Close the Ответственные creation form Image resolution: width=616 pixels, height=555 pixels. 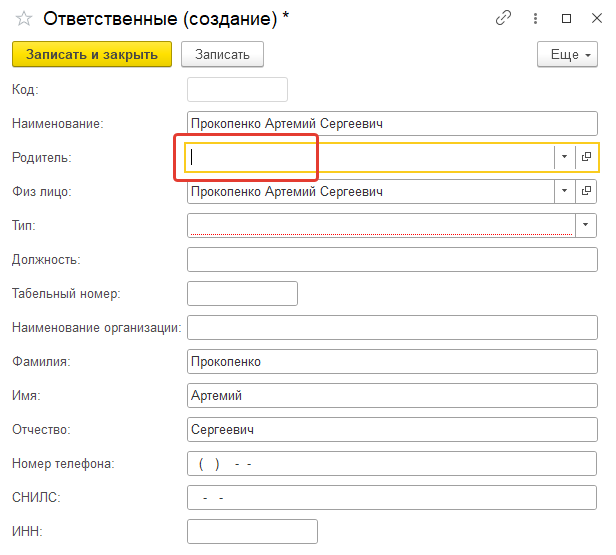[x=597, y=18]
